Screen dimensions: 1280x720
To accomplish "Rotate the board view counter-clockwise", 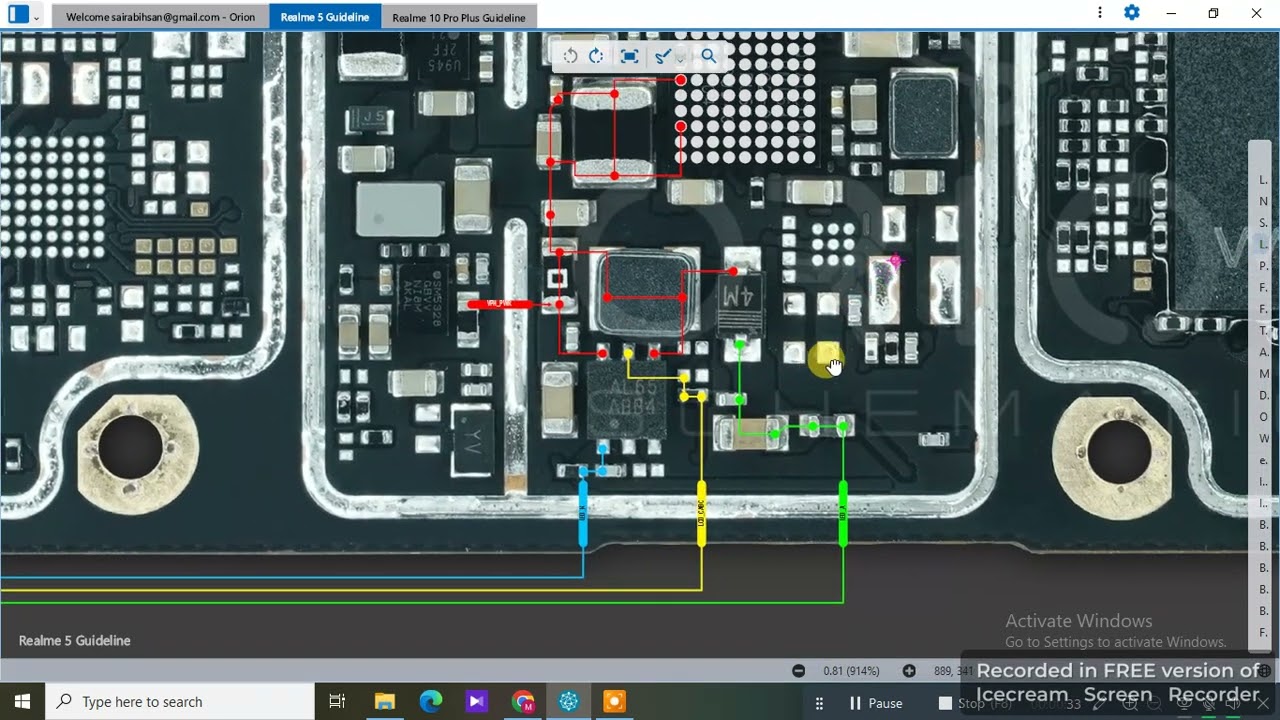I will coord(570,56).
